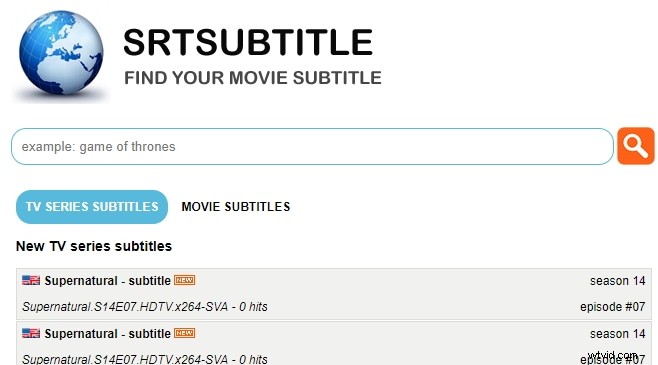This screenshot has width=658, height=365.
Task: Click the NEW badge on the first Supernatural entry
Action: tap(185, 280)
